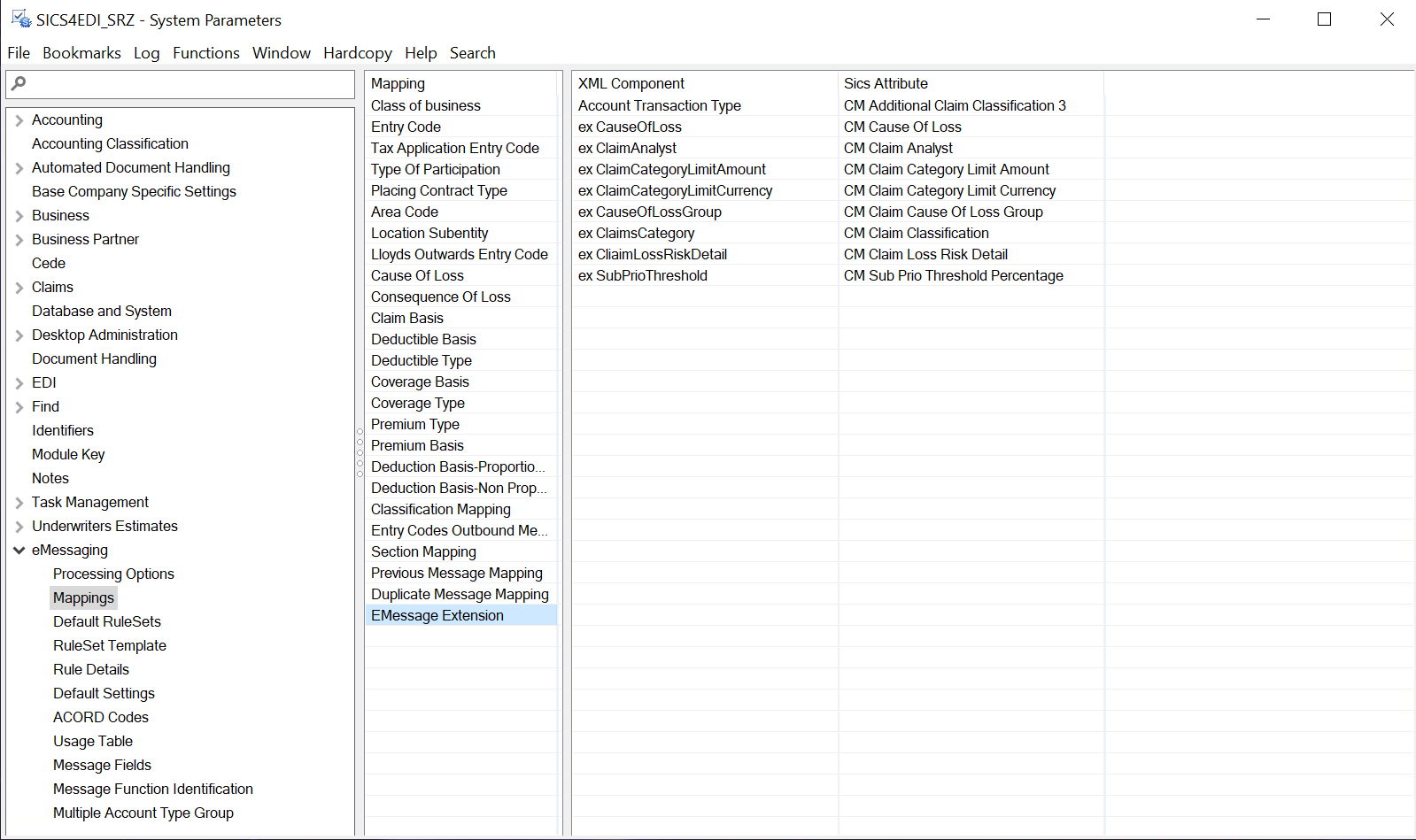Expand the Accounting tree node

click(19, 120)
